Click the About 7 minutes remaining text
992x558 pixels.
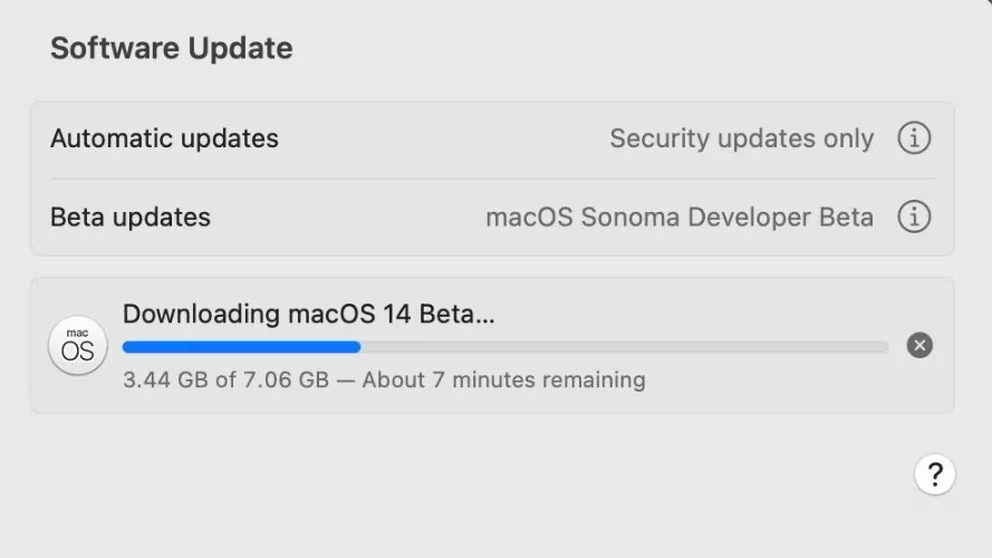(503, 380)
